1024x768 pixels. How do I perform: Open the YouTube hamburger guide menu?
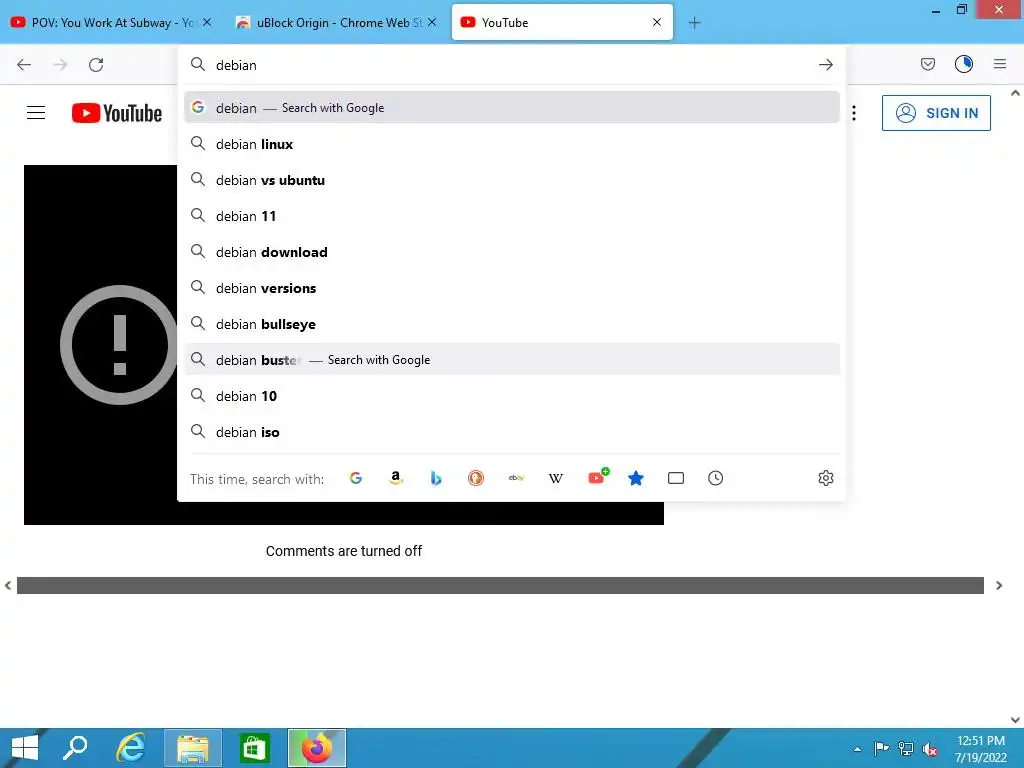(x=36, y=113)
